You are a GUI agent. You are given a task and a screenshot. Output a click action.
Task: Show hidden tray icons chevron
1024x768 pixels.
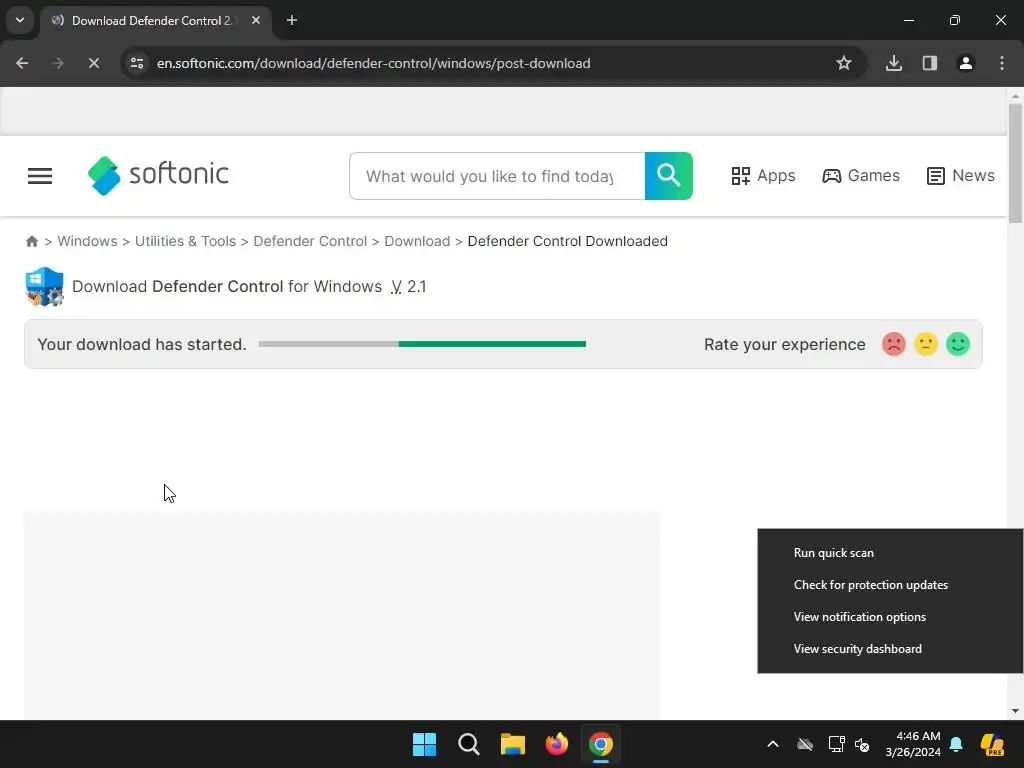click(x=773, y=744)
